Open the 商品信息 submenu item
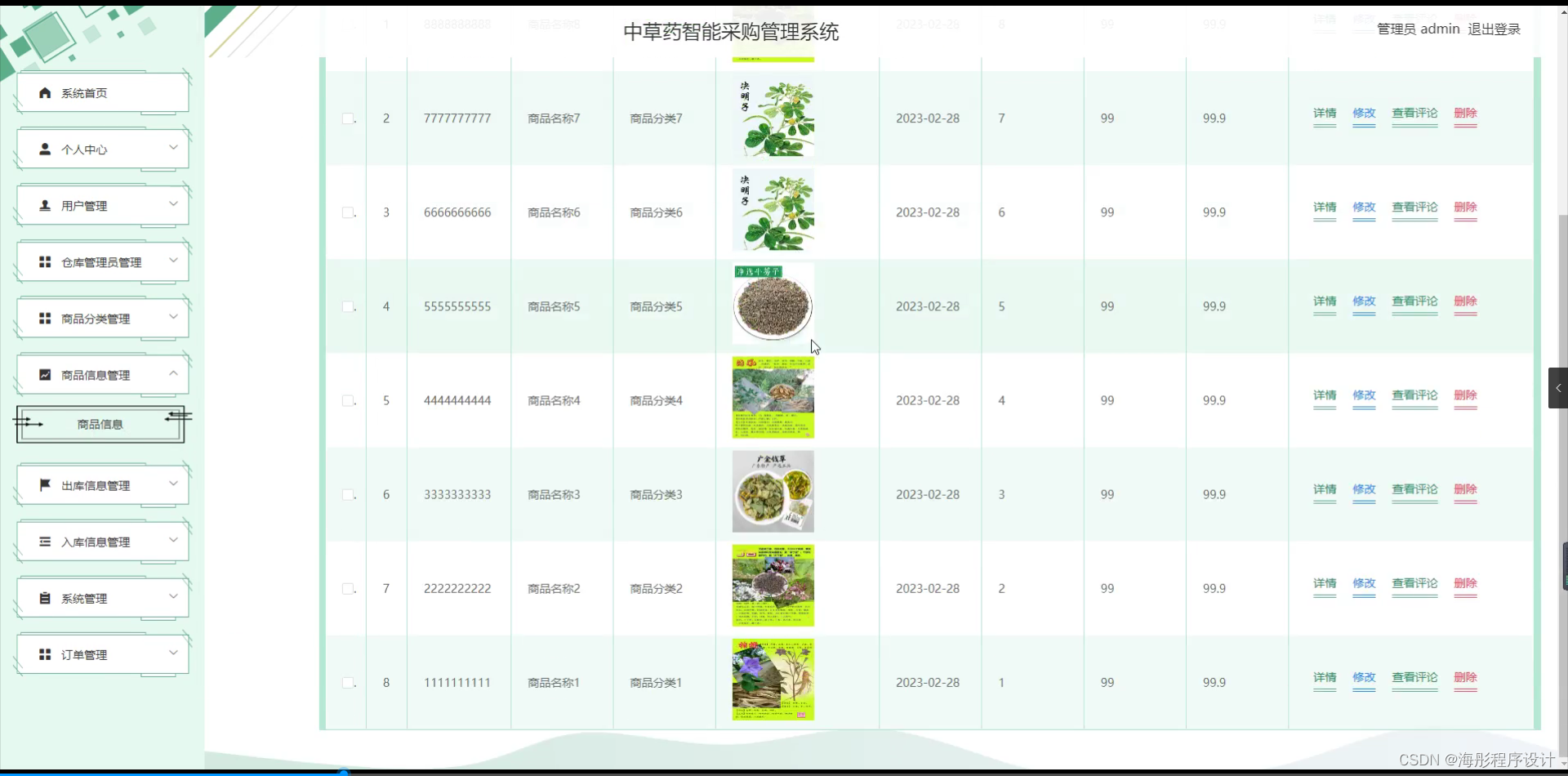This screenshot has height=776, width=1568. pyautogui.click(x=100, y=424)
